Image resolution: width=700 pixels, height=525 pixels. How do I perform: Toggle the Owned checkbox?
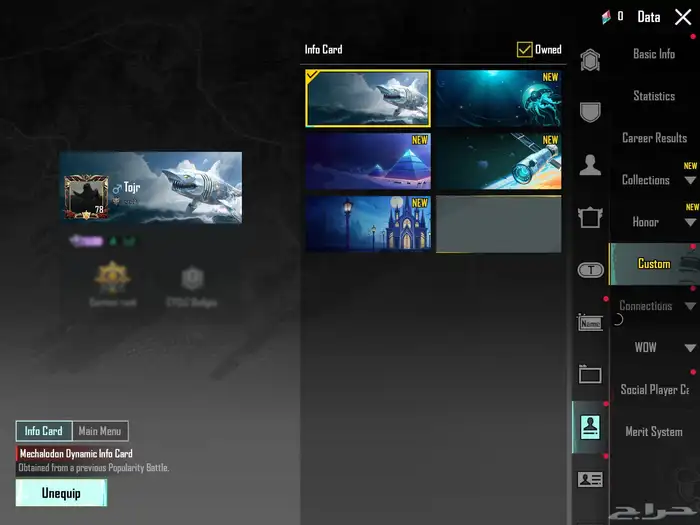coord(524,49)
